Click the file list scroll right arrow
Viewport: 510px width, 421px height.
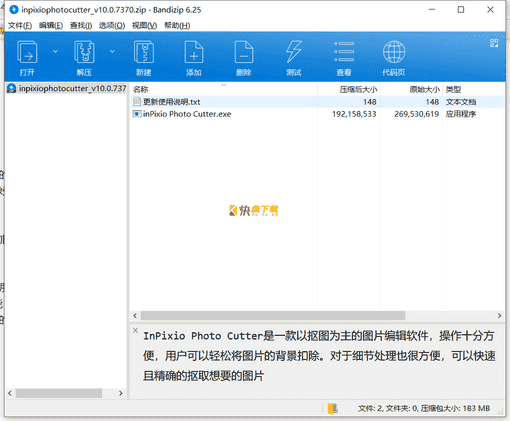pyautogui.click(x=499, y=315)
